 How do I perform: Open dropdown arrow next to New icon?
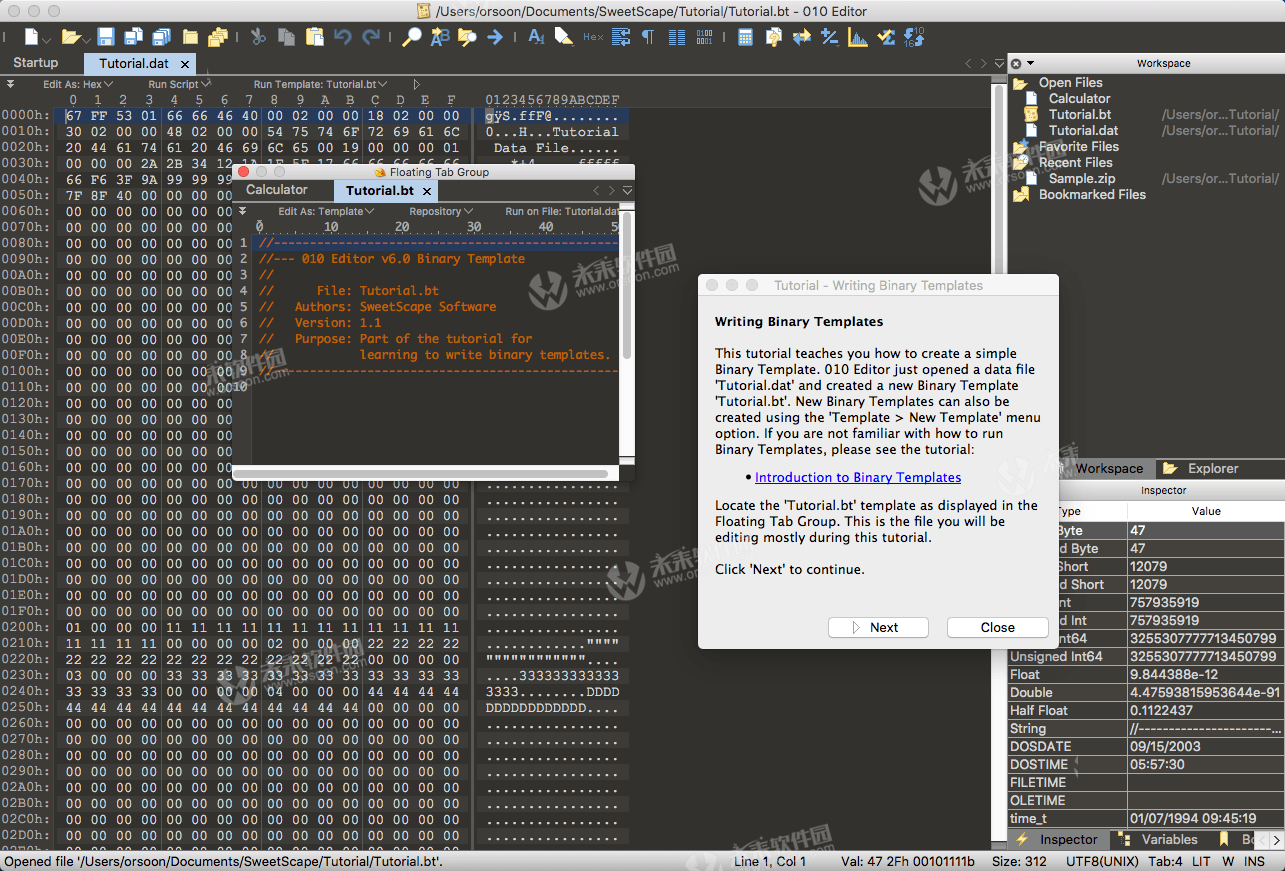47,40
